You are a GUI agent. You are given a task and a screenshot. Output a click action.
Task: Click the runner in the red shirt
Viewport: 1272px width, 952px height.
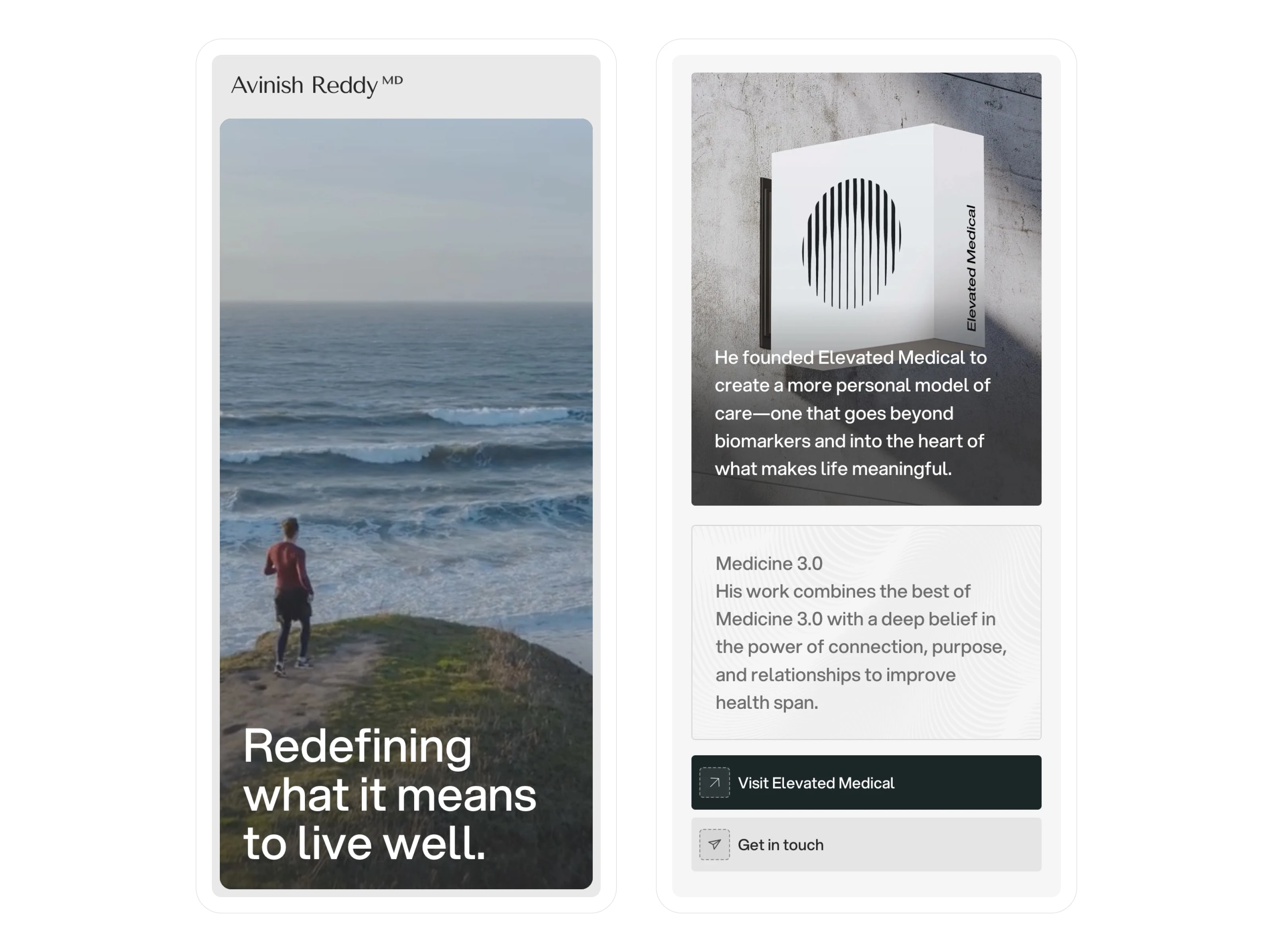point(290,596)
